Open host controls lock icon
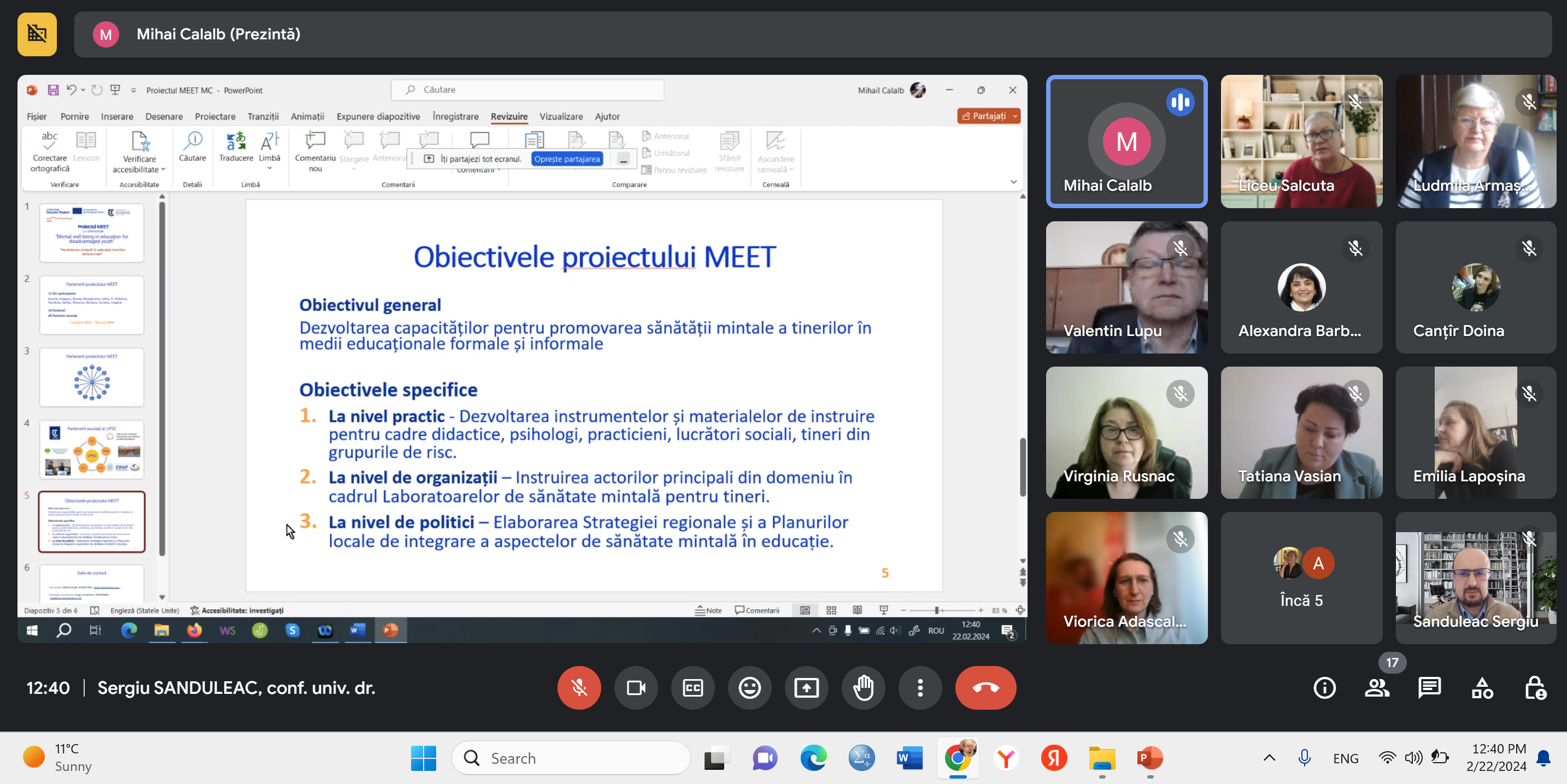This screenshot has height=784, width=1567. (x=1535, y=688)
